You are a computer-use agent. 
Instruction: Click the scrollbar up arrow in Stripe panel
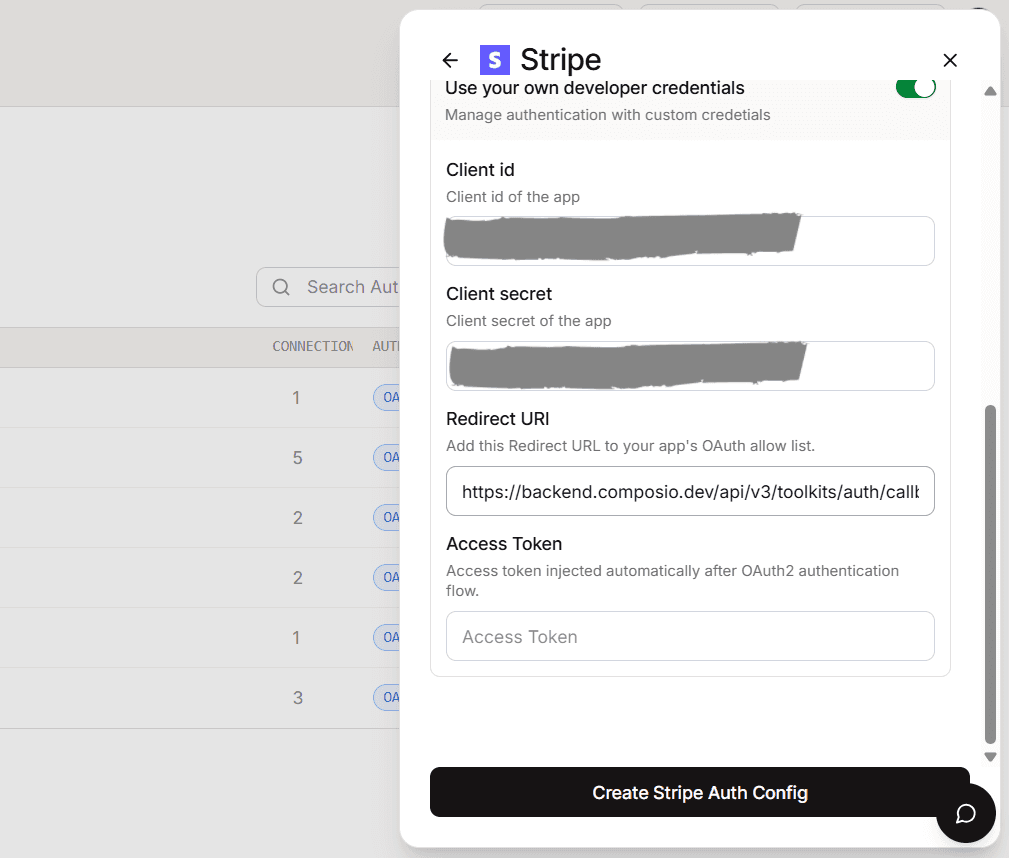(x=990, y=91)
